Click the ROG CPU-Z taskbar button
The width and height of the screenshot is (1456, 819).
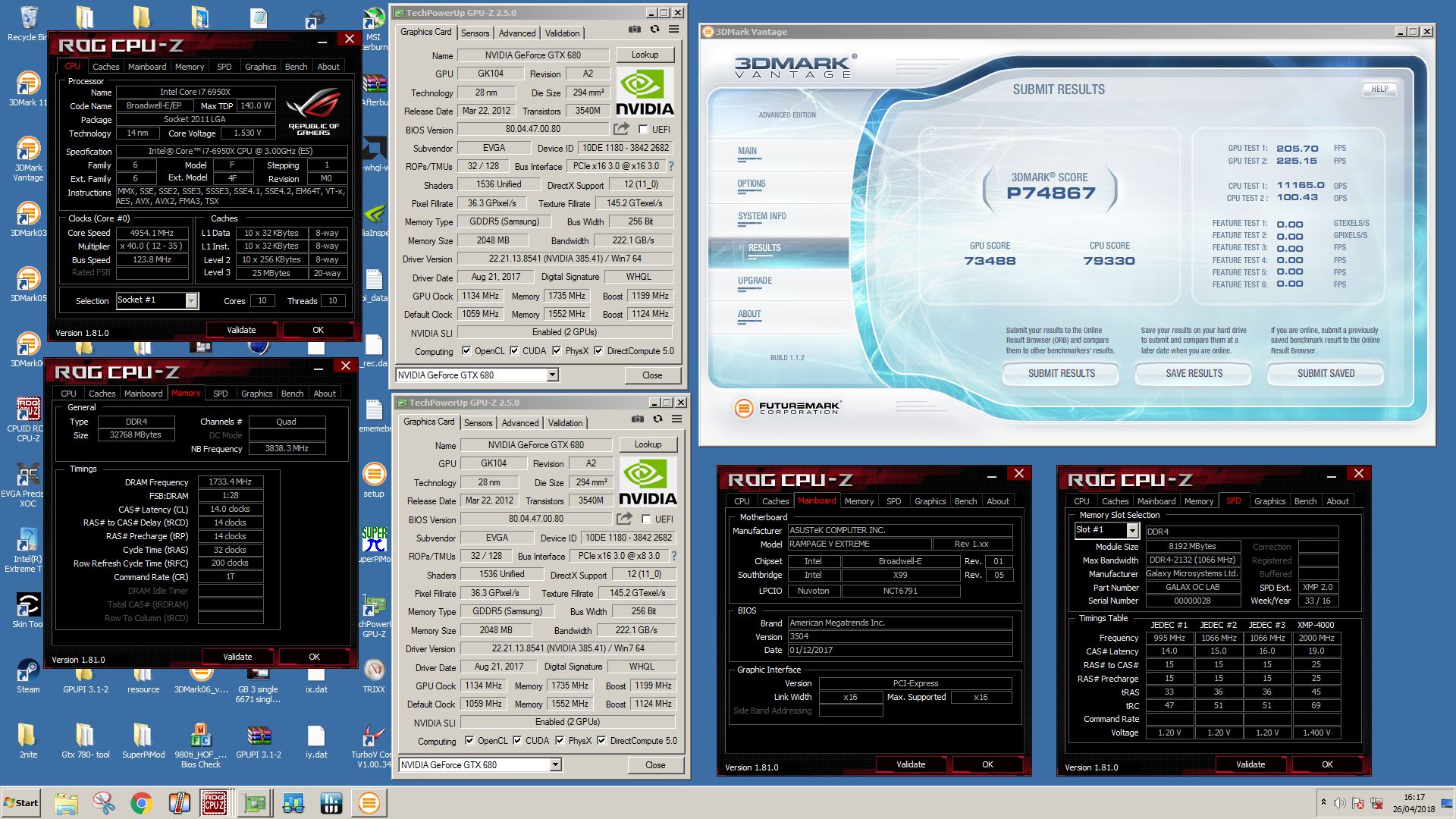[x=215, y=803]
